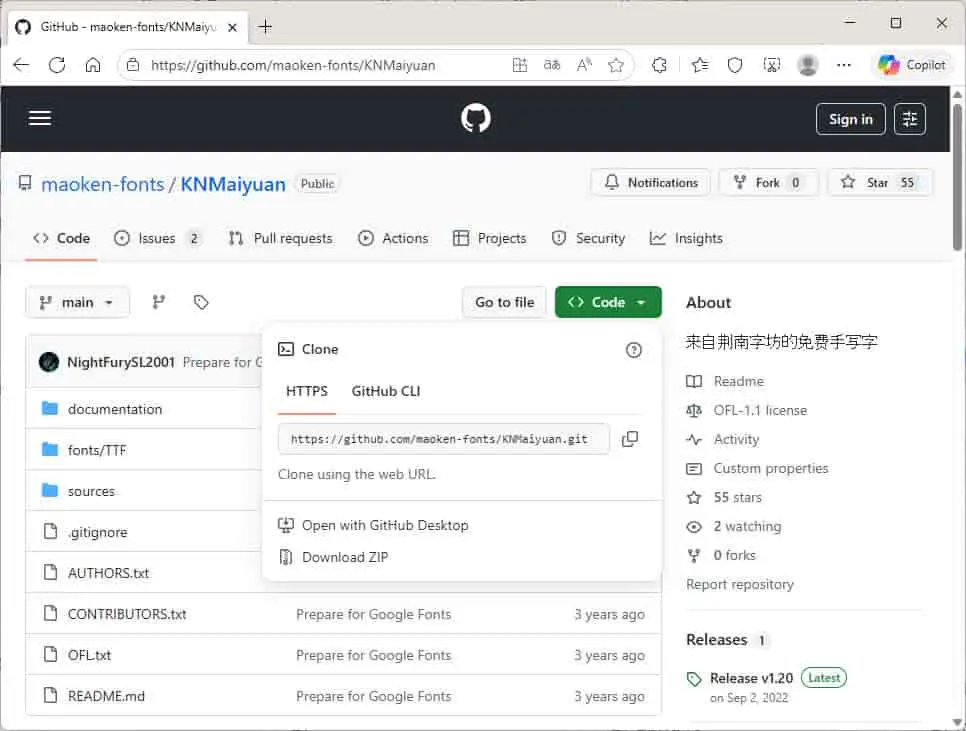Select Download ZIP from the clone menu
966x731 pixels.
333,557
